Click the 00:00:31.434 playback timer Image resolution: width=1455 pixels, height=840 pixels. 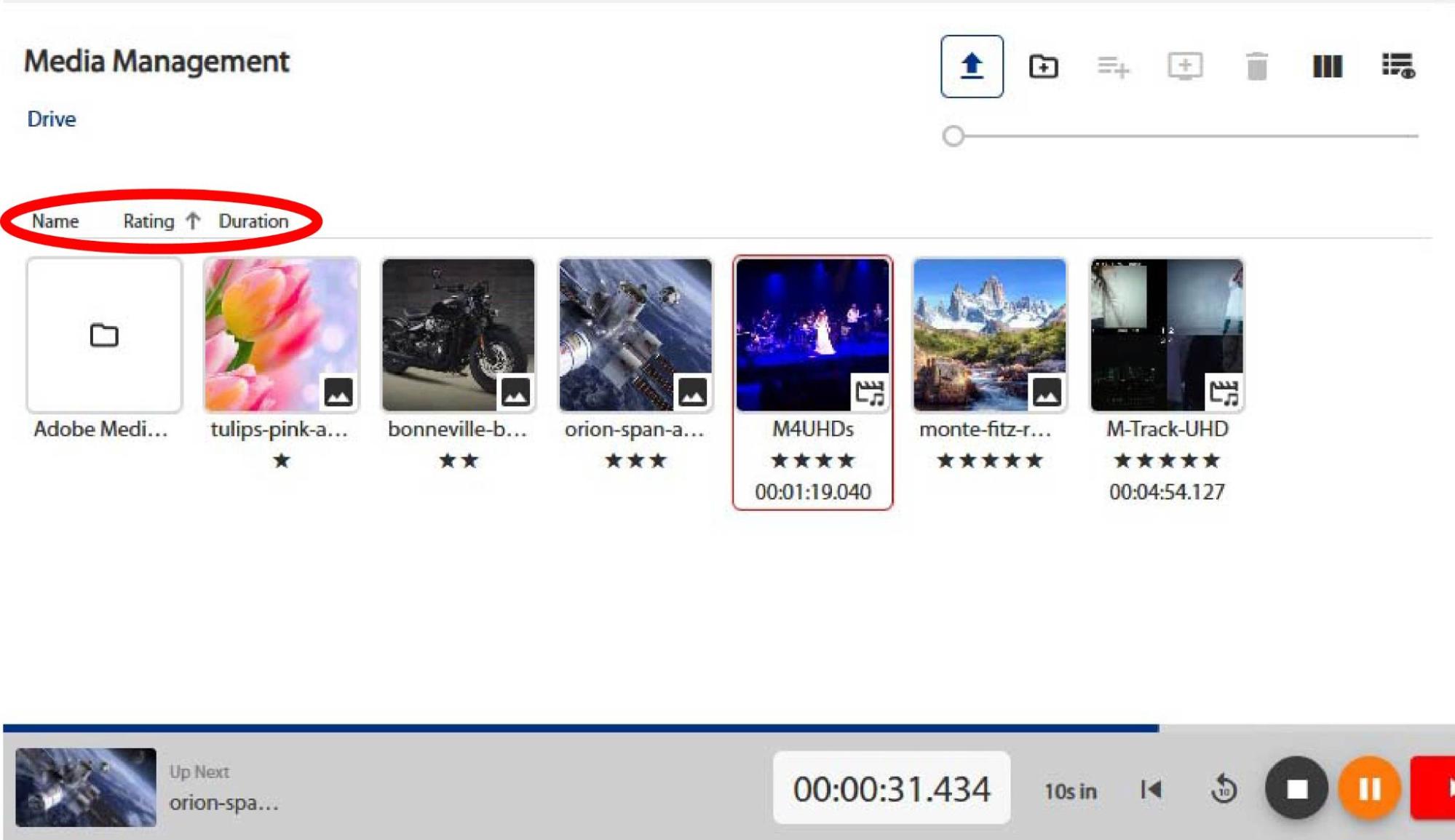click(x=892, y=788)
